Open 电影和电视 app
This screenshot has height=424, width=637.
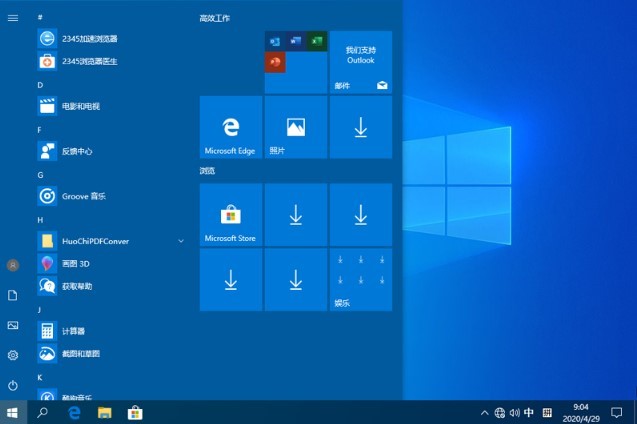(80, 106)
